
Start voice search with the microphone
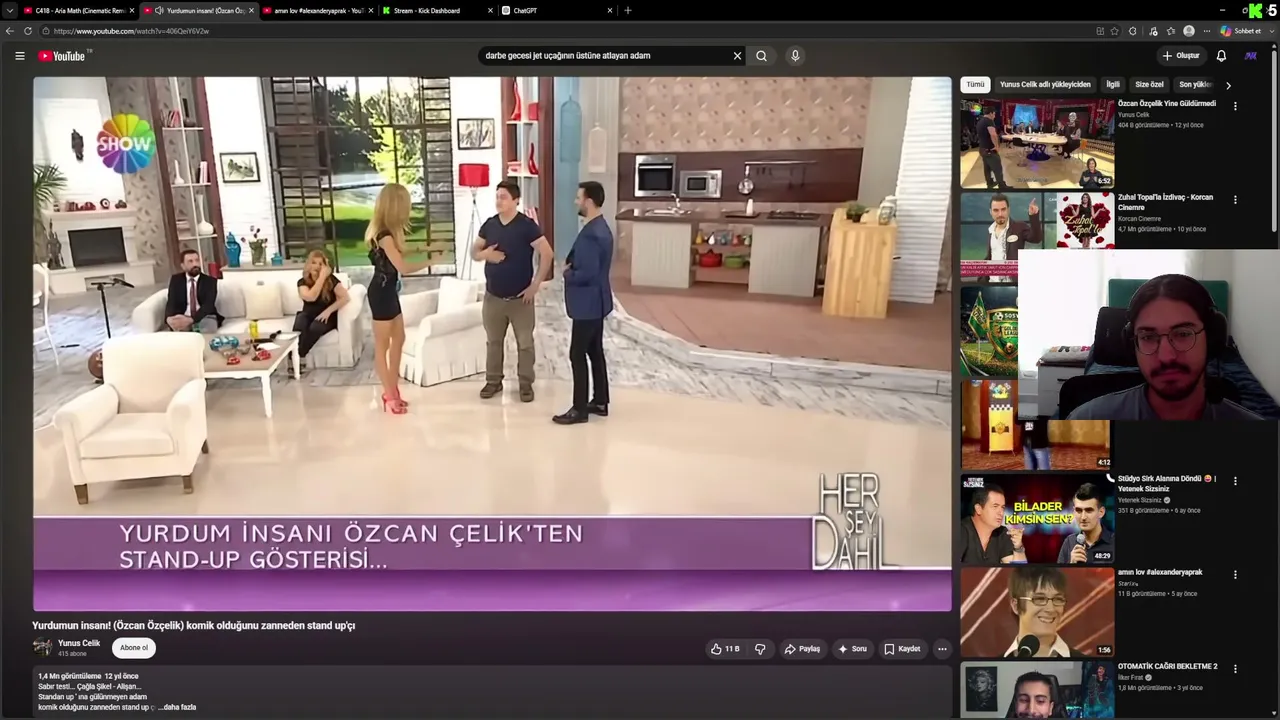(x=795, y=56)
